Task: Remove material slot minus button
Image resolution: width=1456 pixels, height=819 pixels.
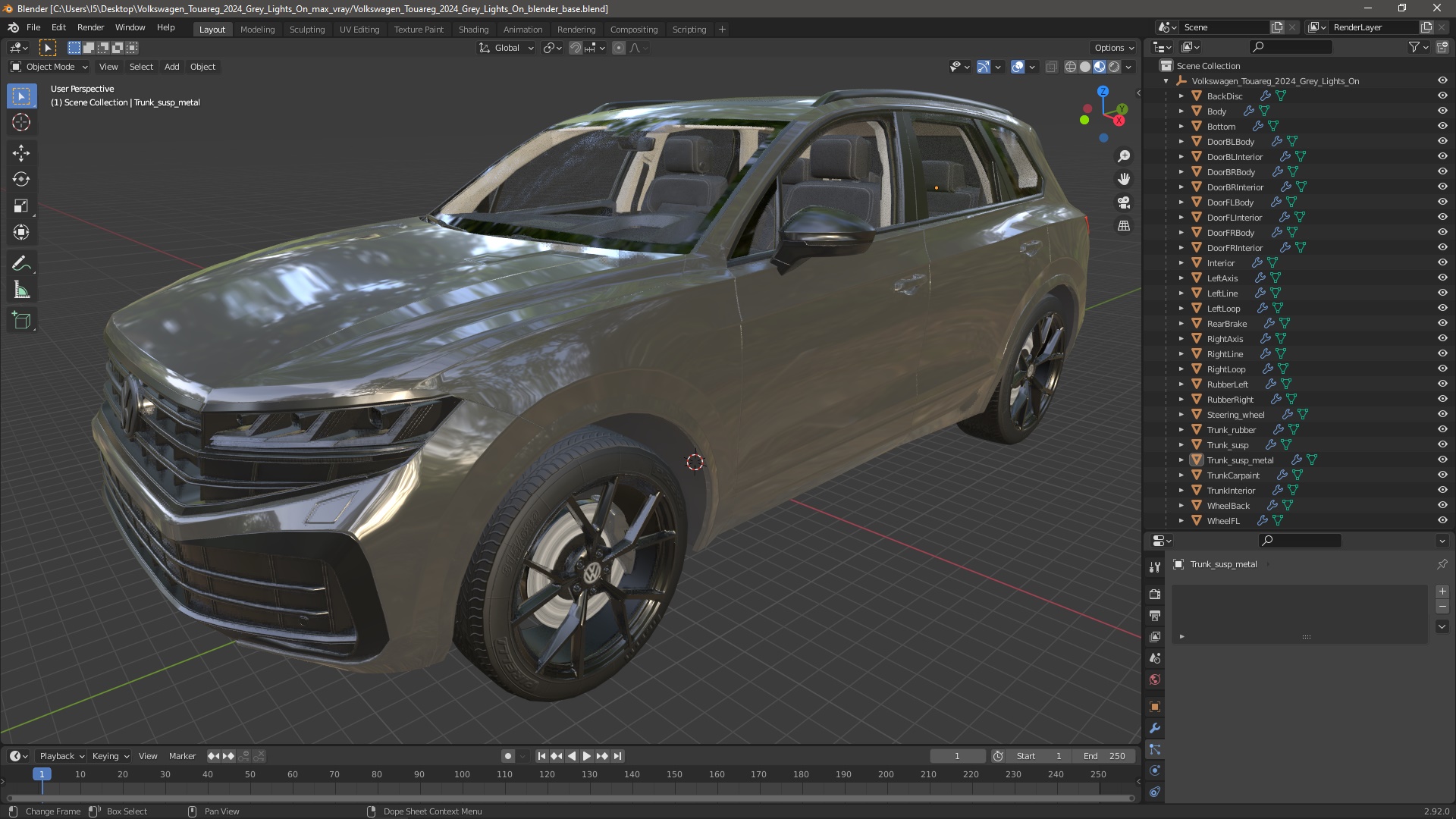Action: (x=1442, y=607)
